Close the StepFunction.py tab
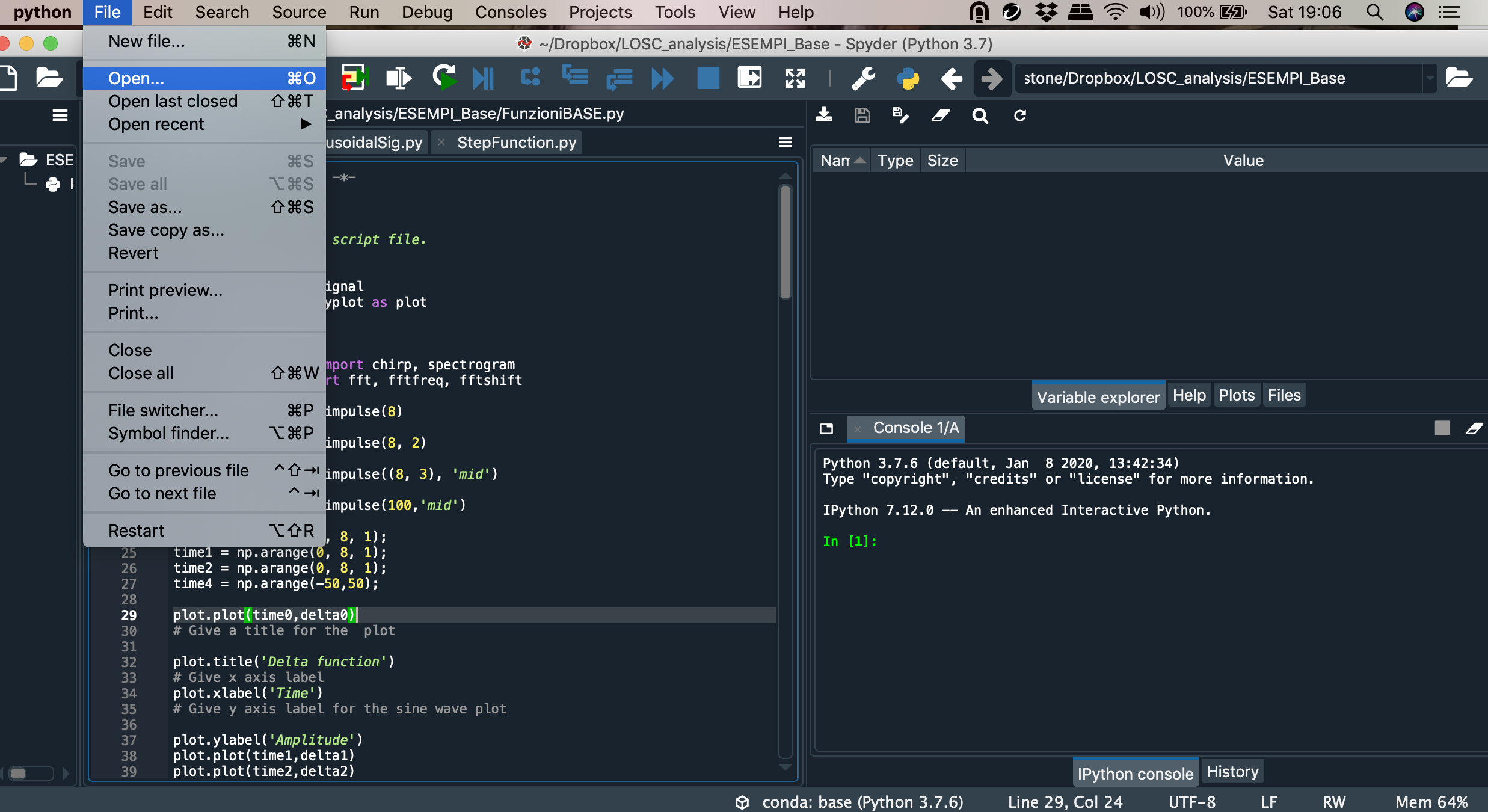Image resolution: width=1488 pixels, height=812 pixels. click(441, 143)
